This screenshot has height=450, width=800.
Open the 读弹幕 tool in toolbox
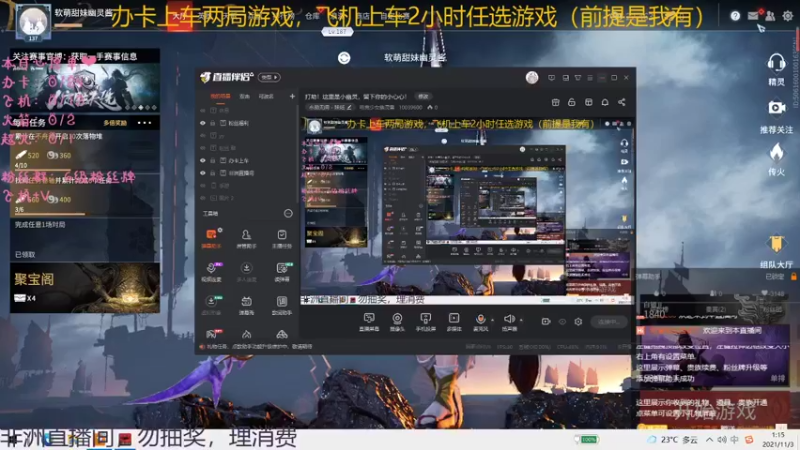(x=282, y=271)
